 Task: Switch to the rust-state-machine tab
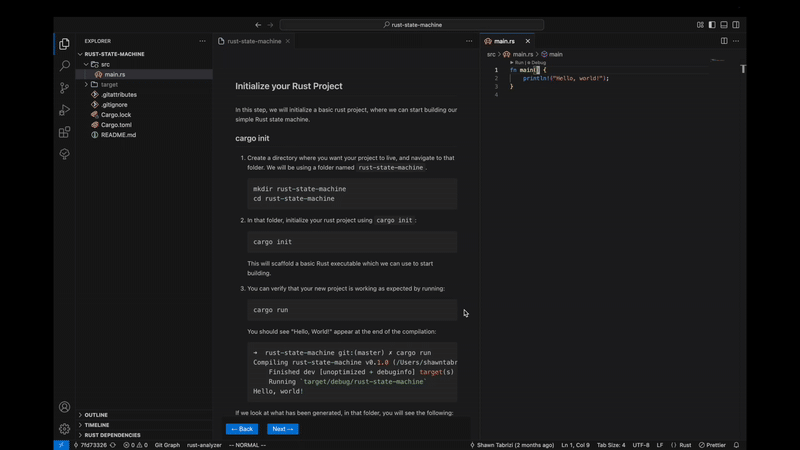pos(253,41)
